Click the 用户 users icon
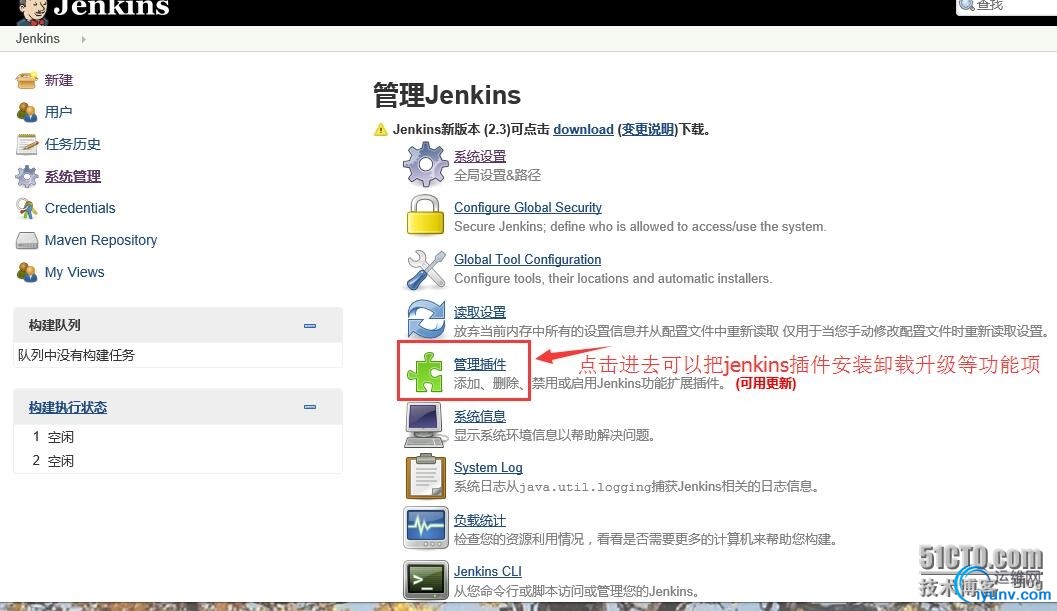This screenshot has height=611, width=1057. tap(27, 112)
